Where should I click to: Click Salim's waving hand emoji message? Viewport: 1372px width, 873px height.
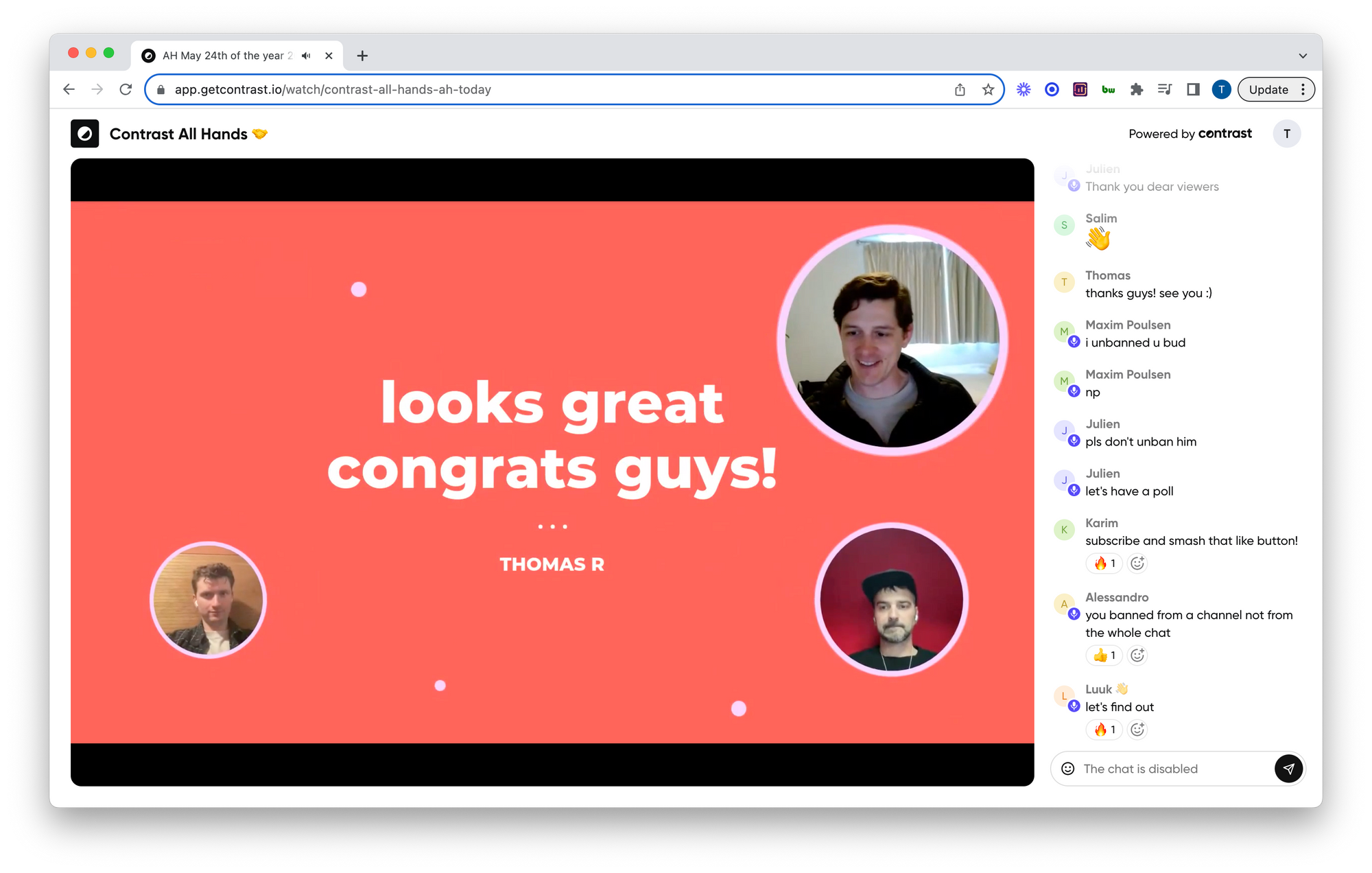tap(1098, 238)
